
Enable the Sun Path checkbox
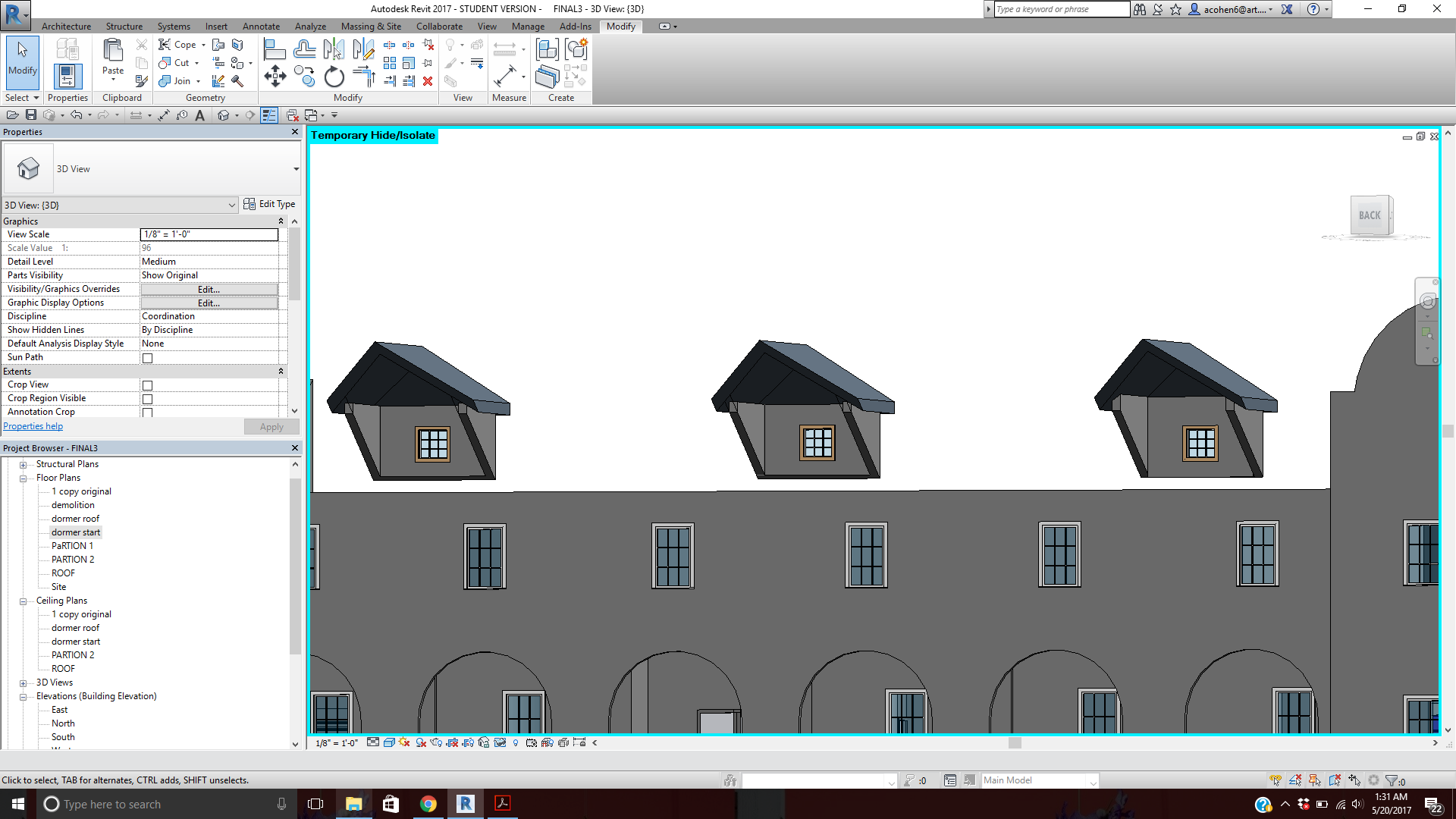click(x=148, y=358)
